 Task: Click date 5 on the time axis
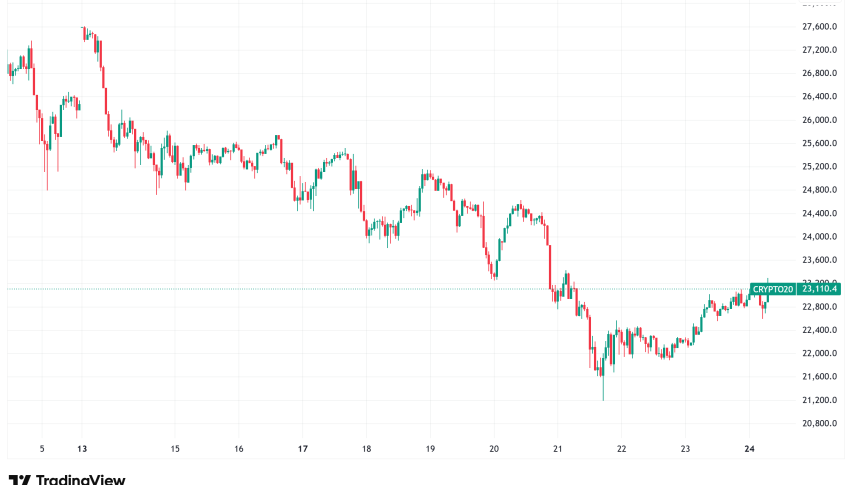[x=41, y=449]
